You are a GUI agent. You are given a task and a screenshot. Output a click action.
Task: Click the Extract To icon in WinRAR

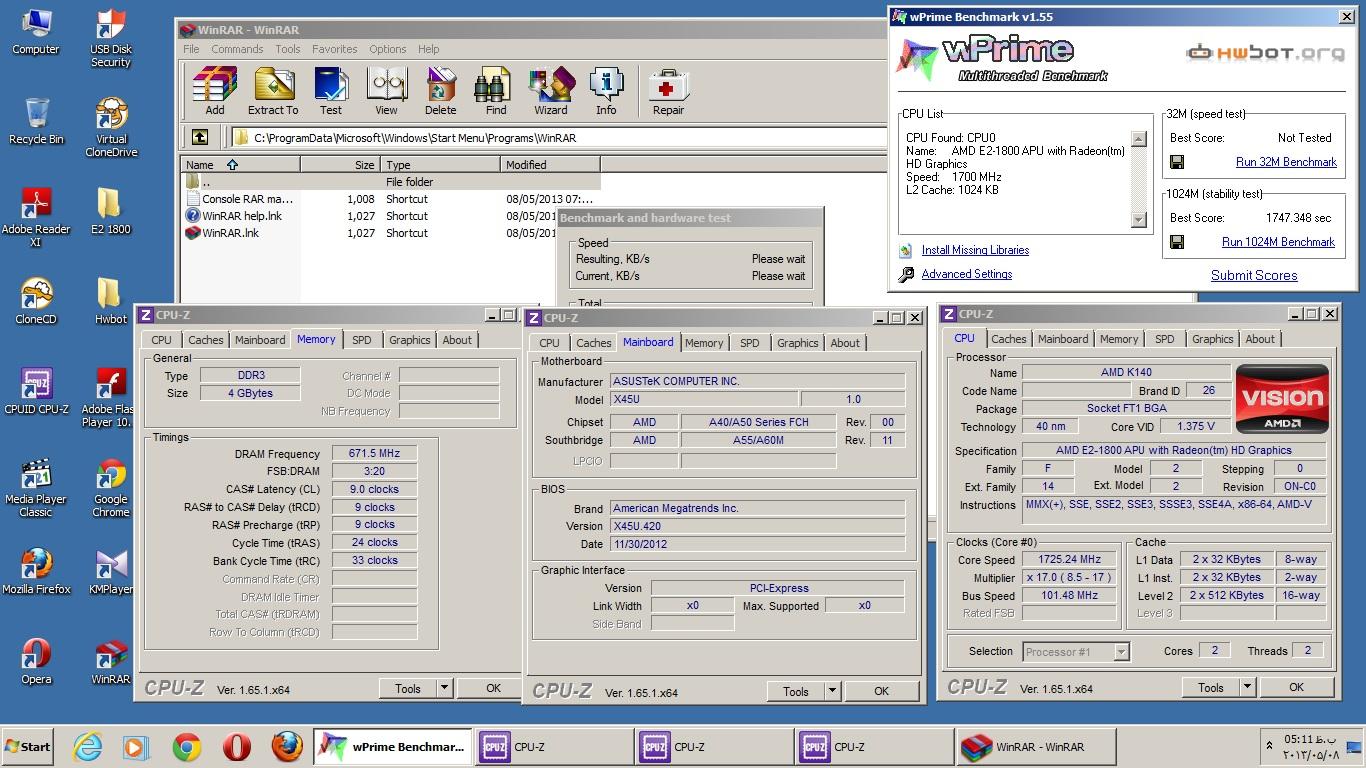coord(273,92)
